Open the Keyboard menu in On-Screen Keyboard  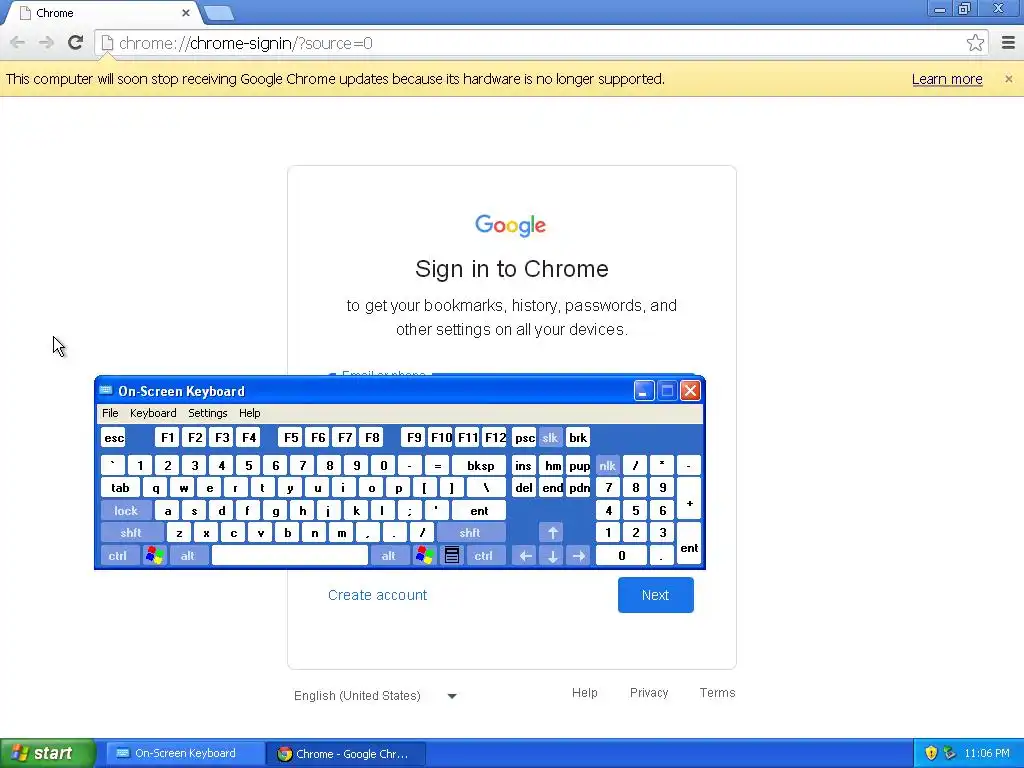click(x=153, y=413)
